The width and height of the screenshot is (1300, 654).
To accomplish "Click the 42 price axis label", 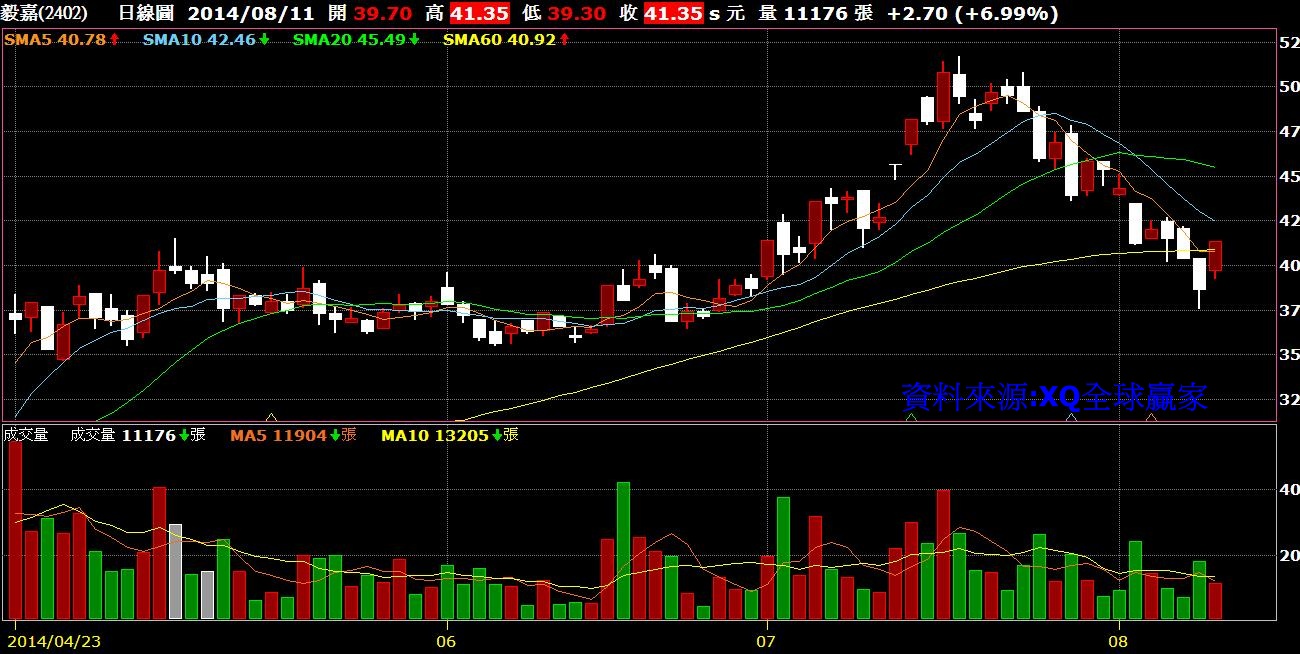I will [1289, 221].
